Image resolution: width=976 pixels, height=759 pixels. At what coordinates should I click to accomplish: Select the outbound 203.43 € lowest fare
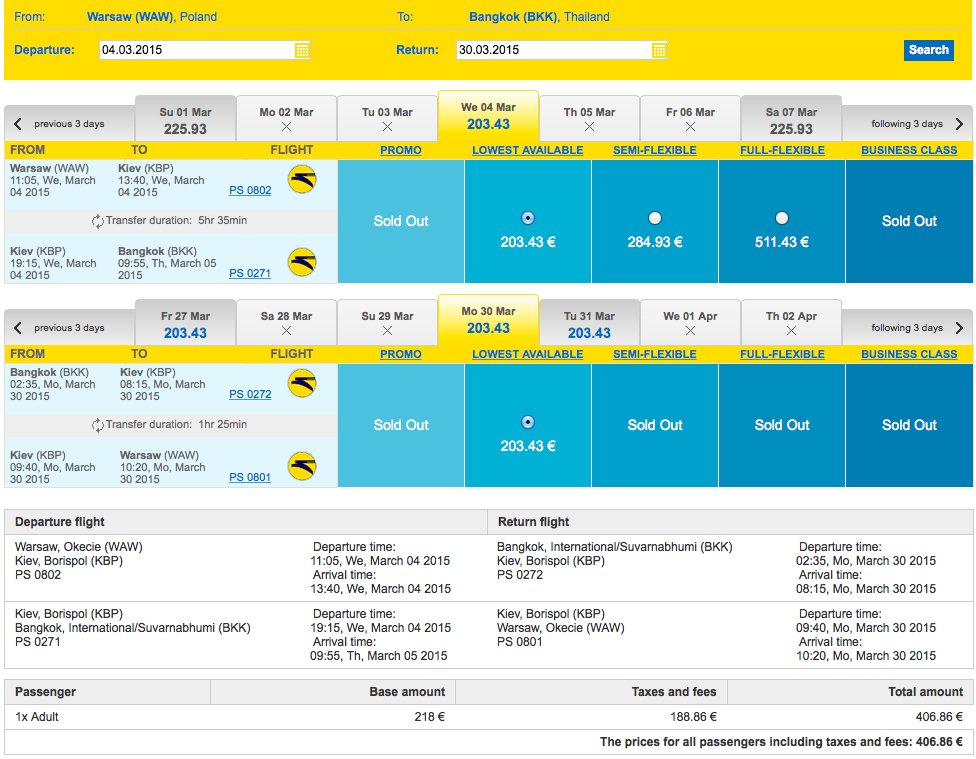tap(528, 218)
